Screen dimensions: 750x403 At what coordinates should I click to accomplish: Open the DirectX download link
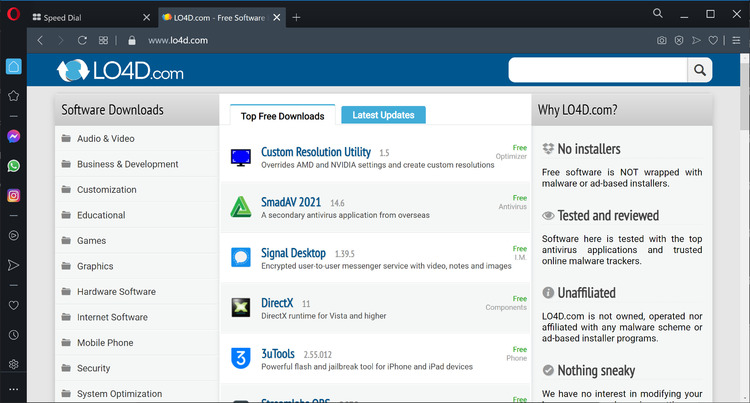pyautogui.click(x=277, y=303)
